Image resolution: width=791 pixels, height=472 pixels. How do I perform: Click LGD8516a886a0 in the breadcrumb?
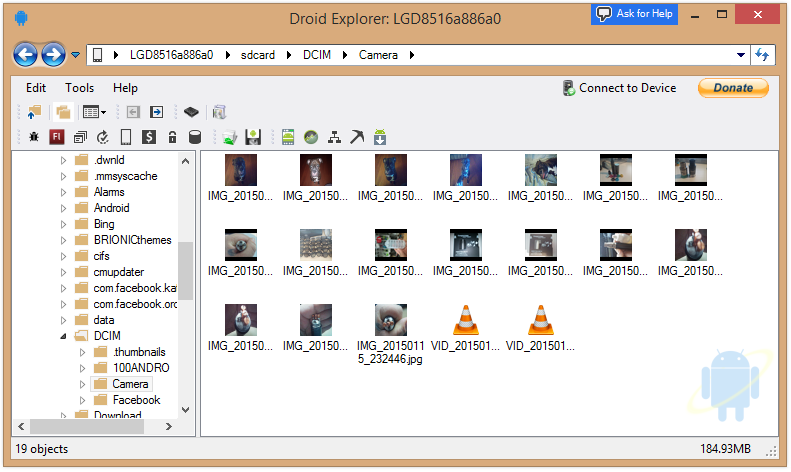172,55
